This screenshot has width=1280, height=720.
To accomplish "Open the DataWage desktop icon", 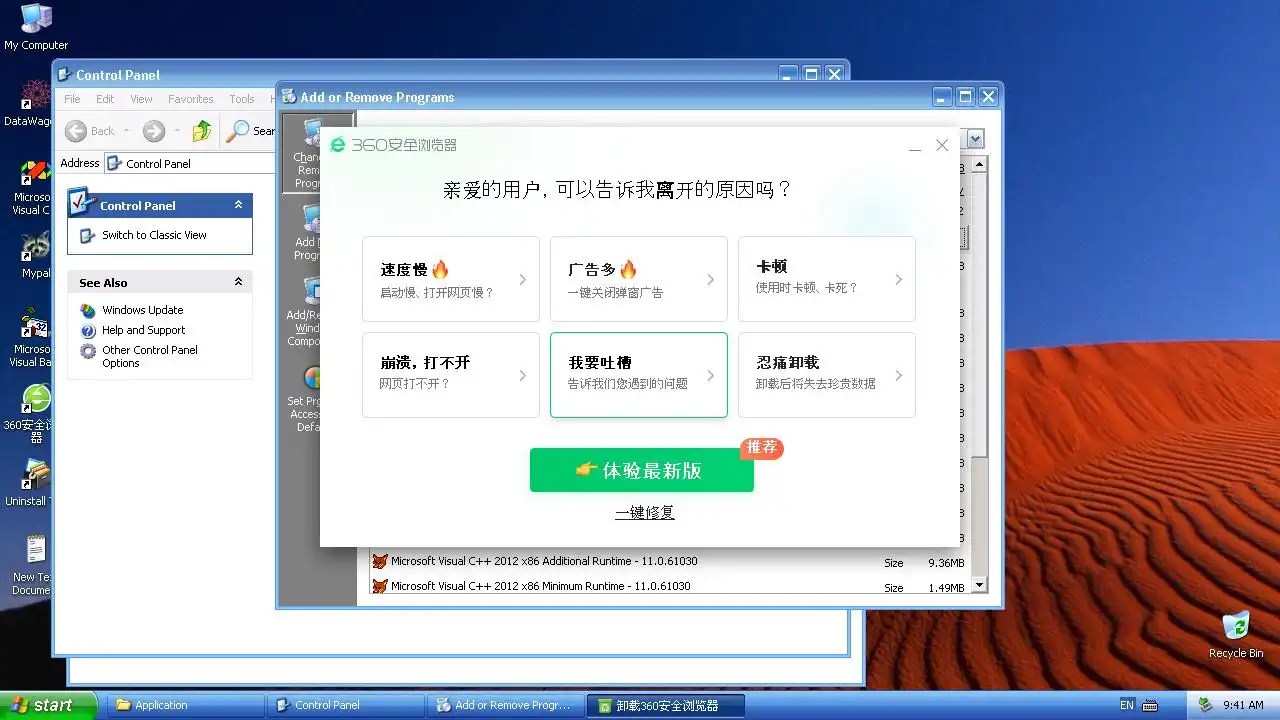I will [28, 104].
